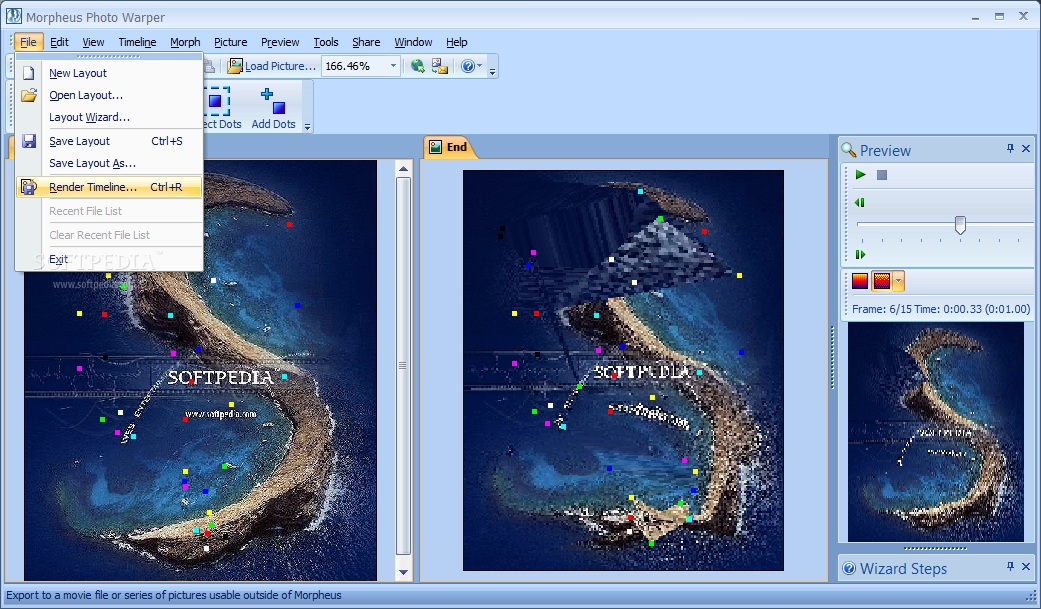The image size is (1041, 609).
Task: Select the Add Dots tool
Action: (x=273, y=108)
